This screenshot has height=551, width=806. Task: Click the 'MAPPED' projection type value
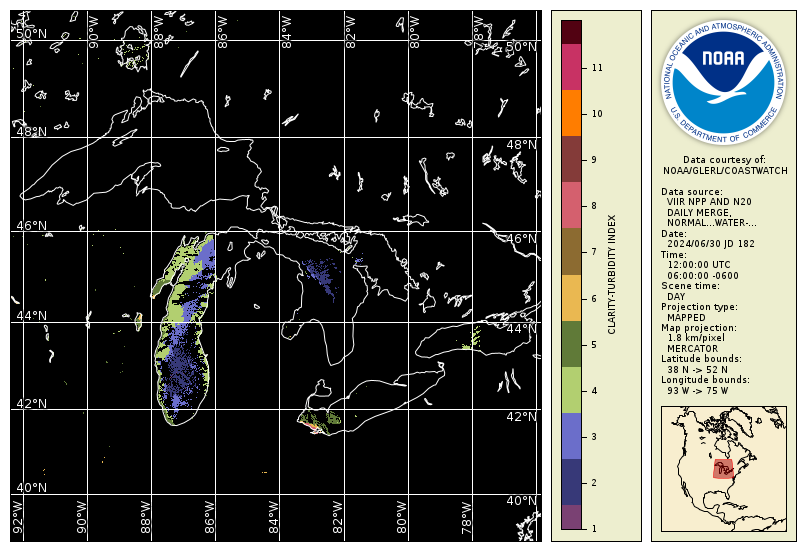point(686,318)
